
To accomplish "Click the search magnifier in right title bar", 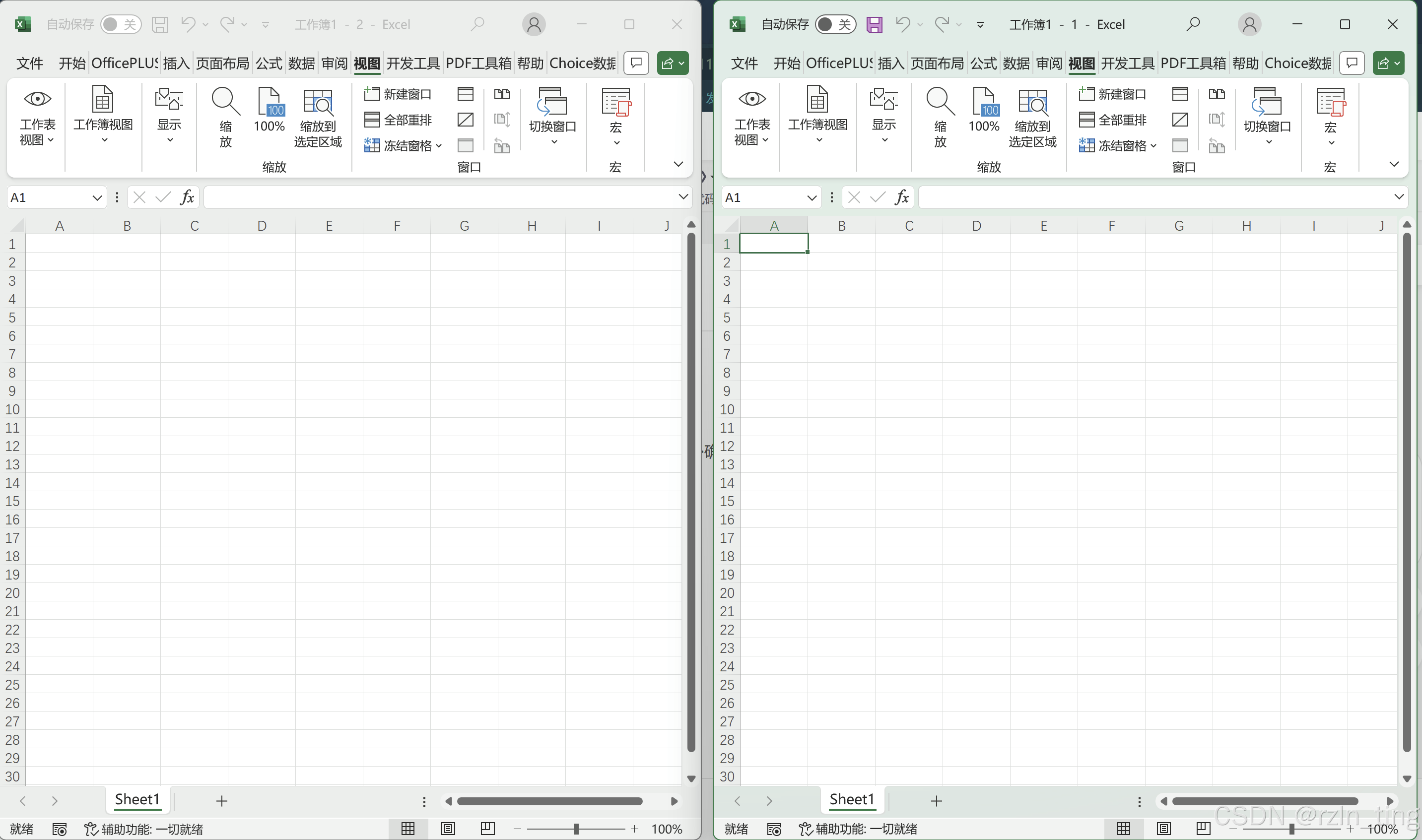I will coord(1193,24).
